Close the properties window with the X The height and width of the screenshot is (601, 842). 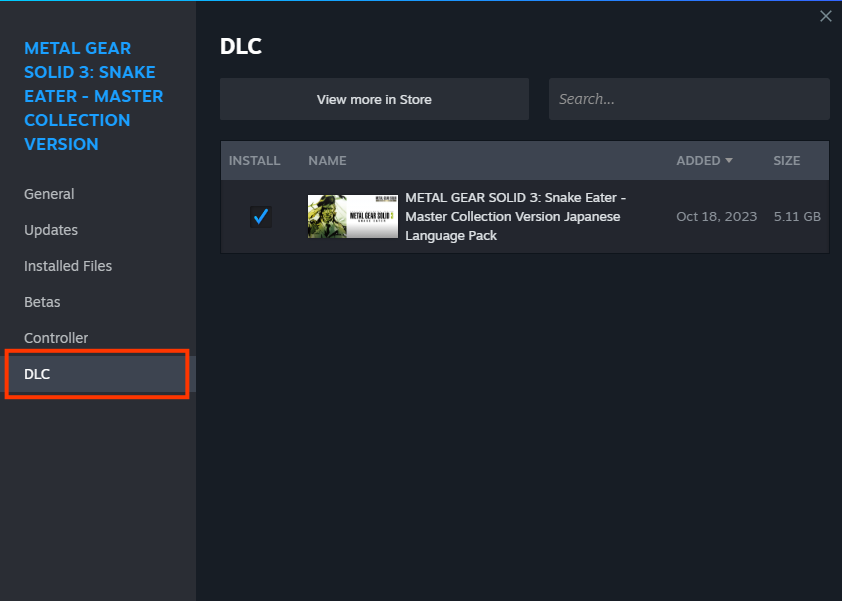[825, 16]
